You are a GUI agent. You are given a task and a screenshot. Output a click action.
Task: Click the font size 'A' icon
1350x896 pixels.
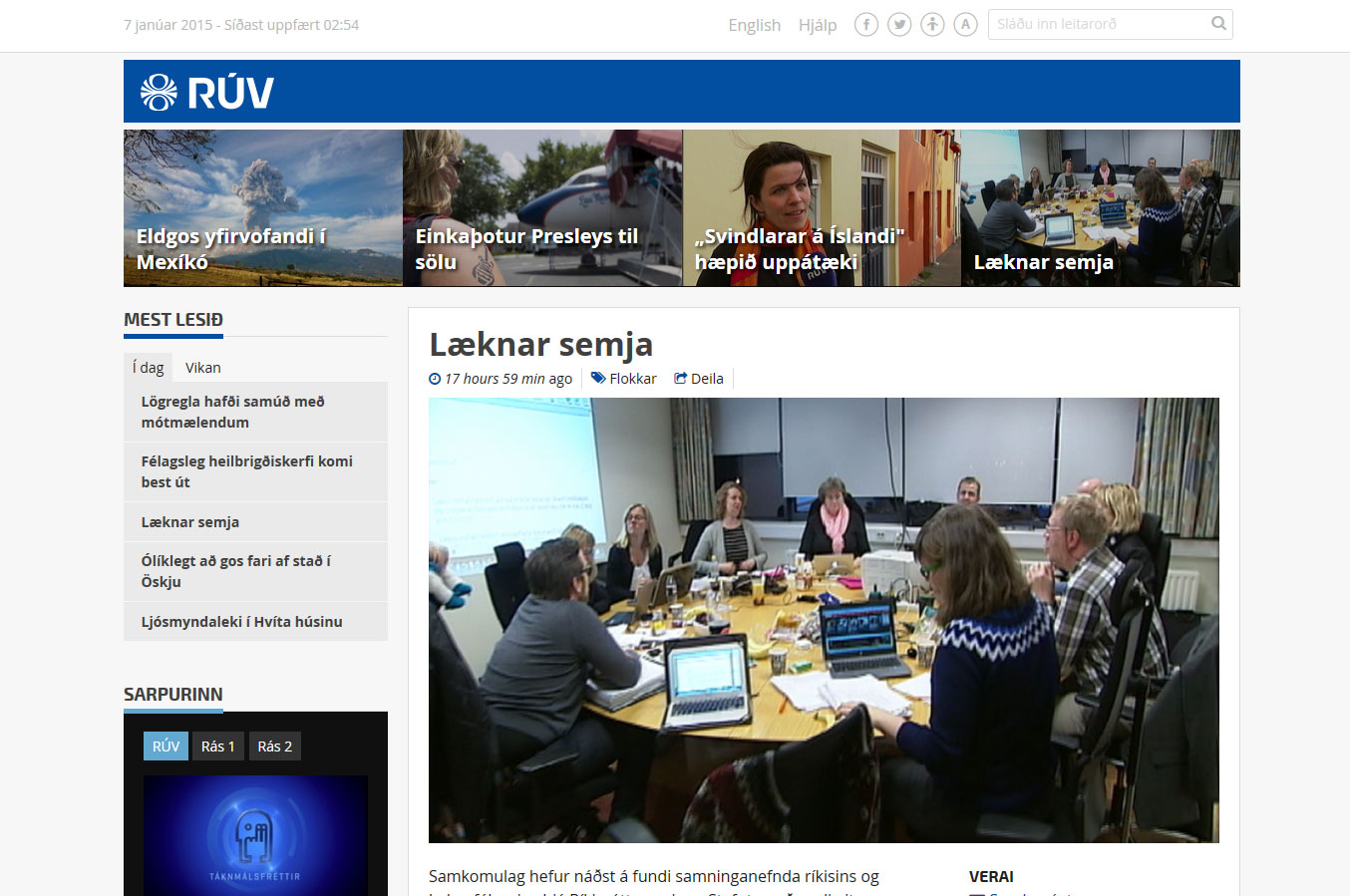pos(965,25)
